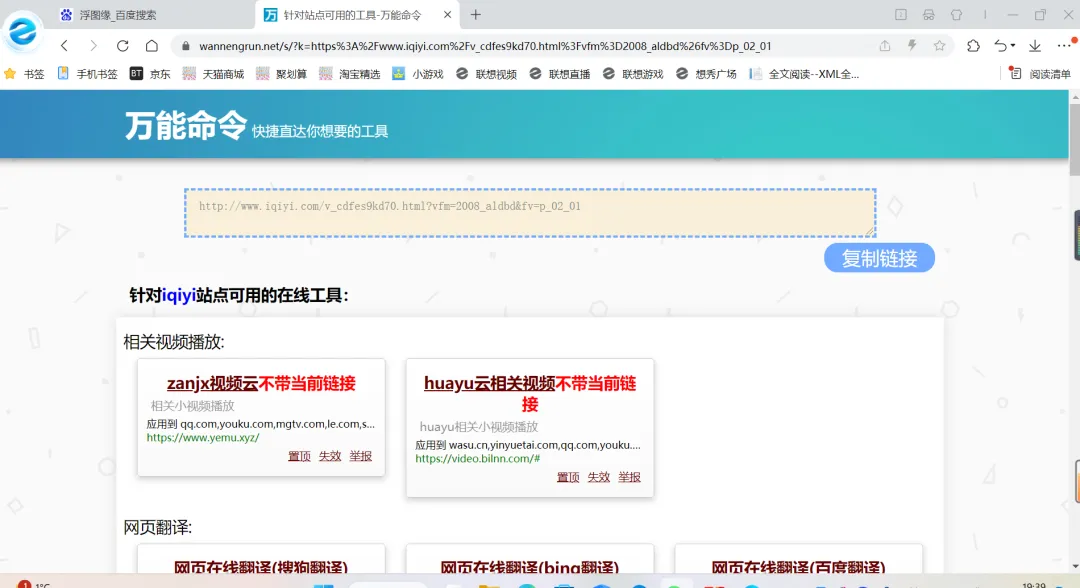Open the 书签 bookmarks star

pos(24,74)
